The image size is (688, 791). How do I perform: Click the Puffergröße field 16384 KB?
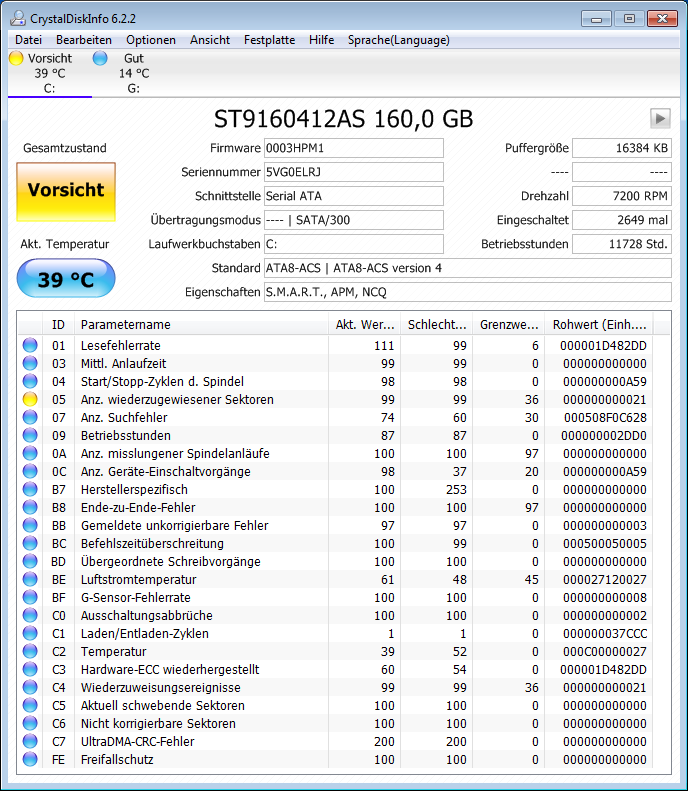pos(622,148)
